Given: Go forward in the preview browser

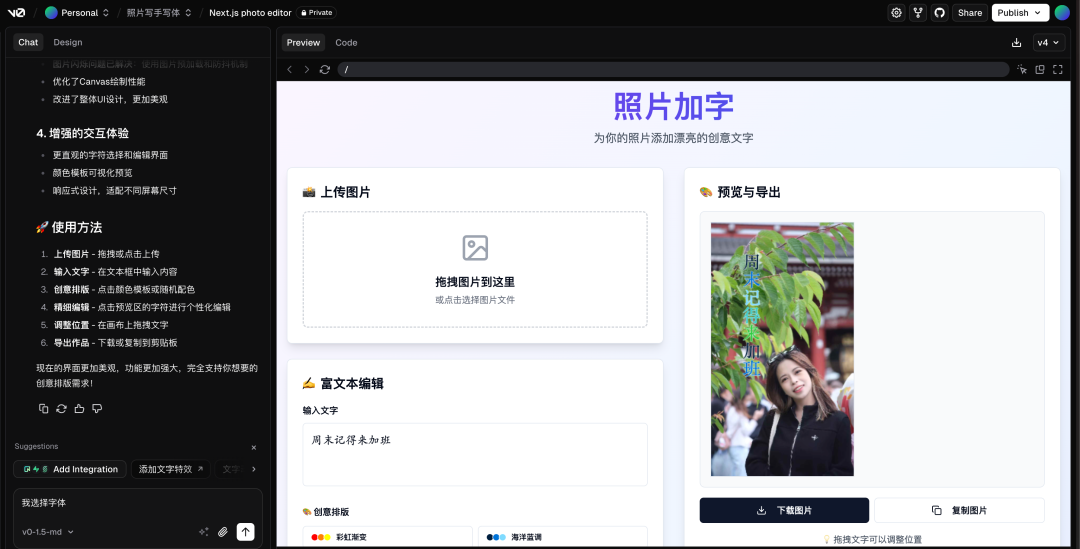Looking at the screenshot, I should 307,70.
